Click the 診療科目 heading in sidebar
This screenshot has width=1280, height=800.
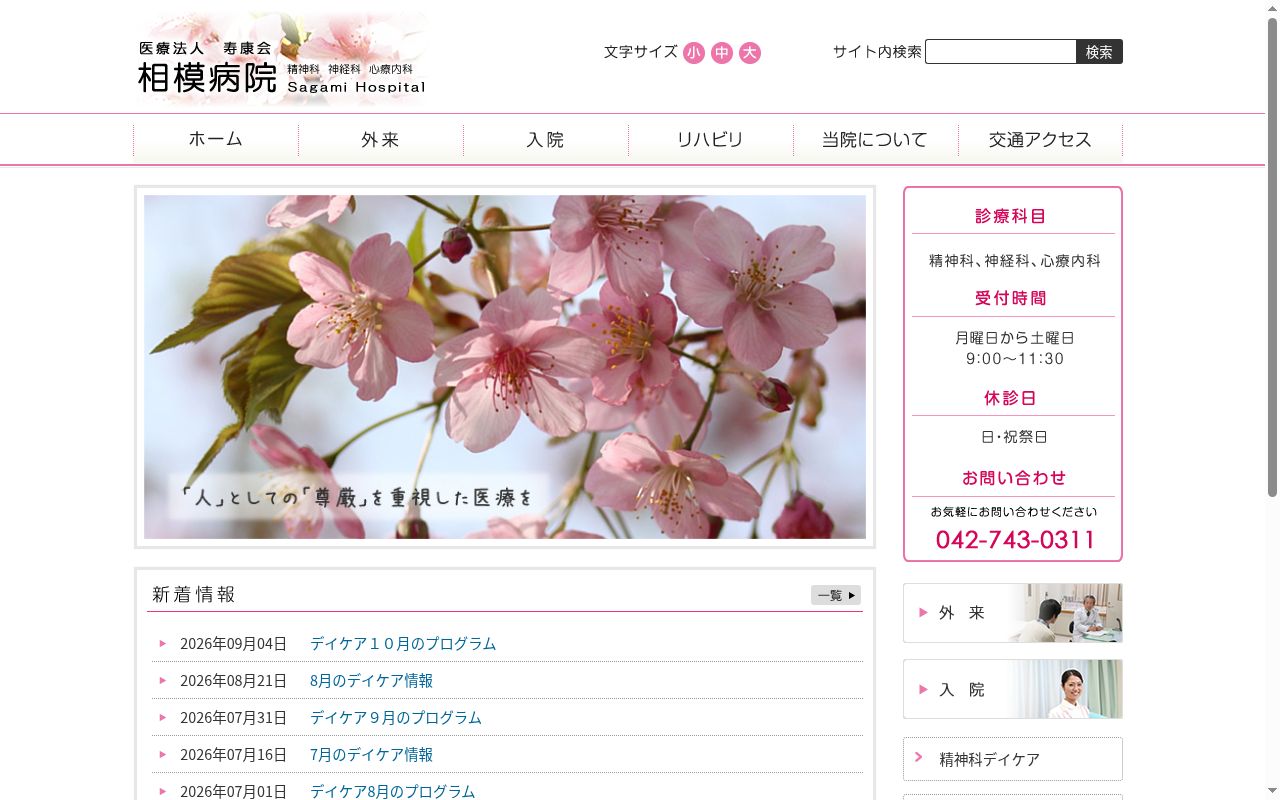pos(1011,216)
